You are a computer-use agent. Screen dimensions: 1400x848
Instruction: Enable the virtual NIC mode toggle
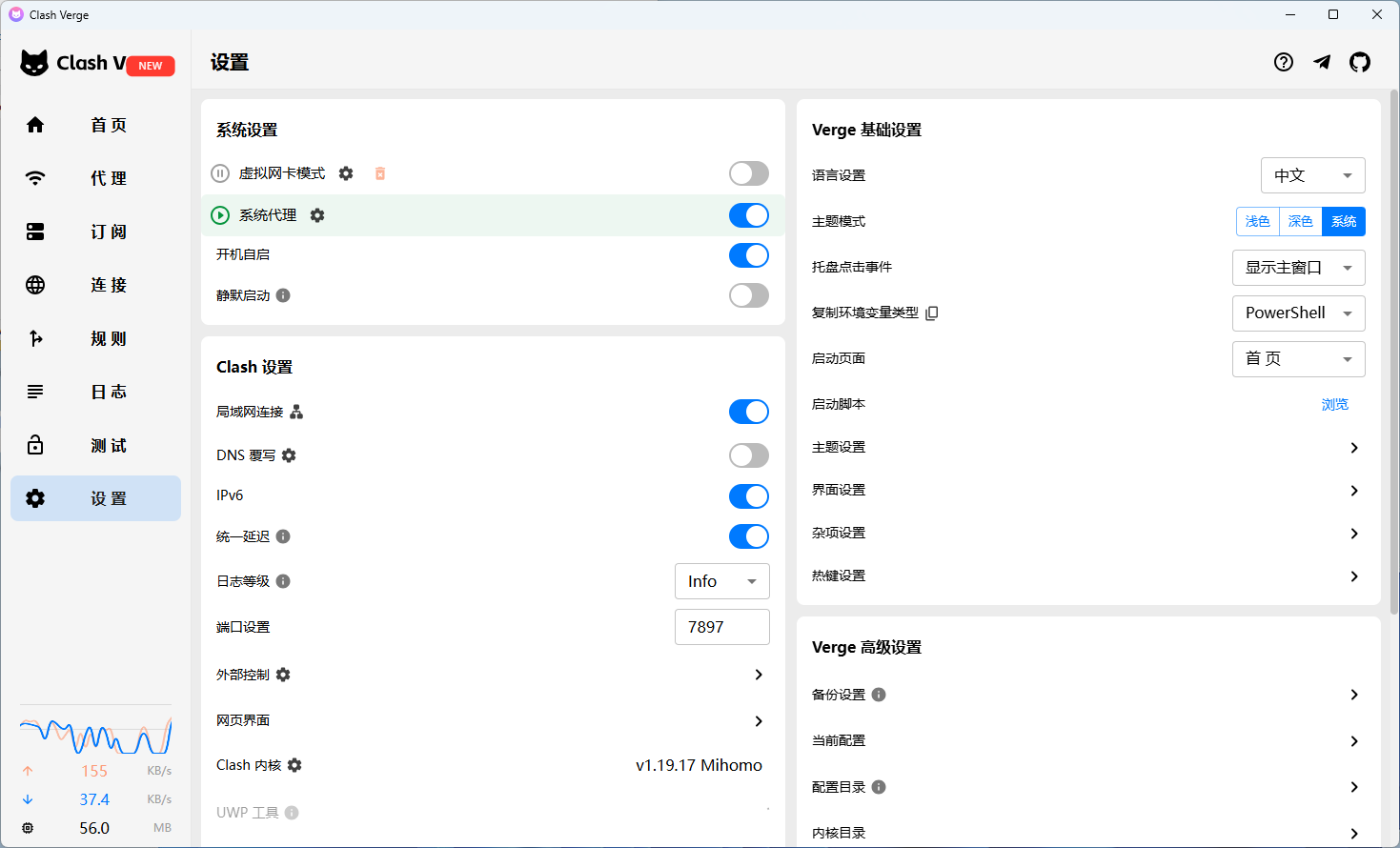point(748,173)
